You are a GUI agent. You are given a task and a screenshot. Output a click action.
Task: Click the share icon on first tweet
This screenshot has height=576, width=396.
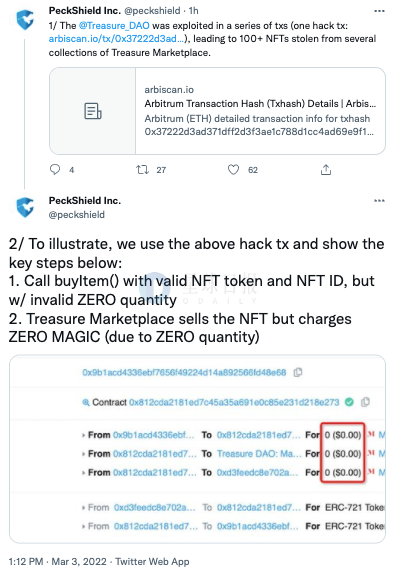point(326,169)
